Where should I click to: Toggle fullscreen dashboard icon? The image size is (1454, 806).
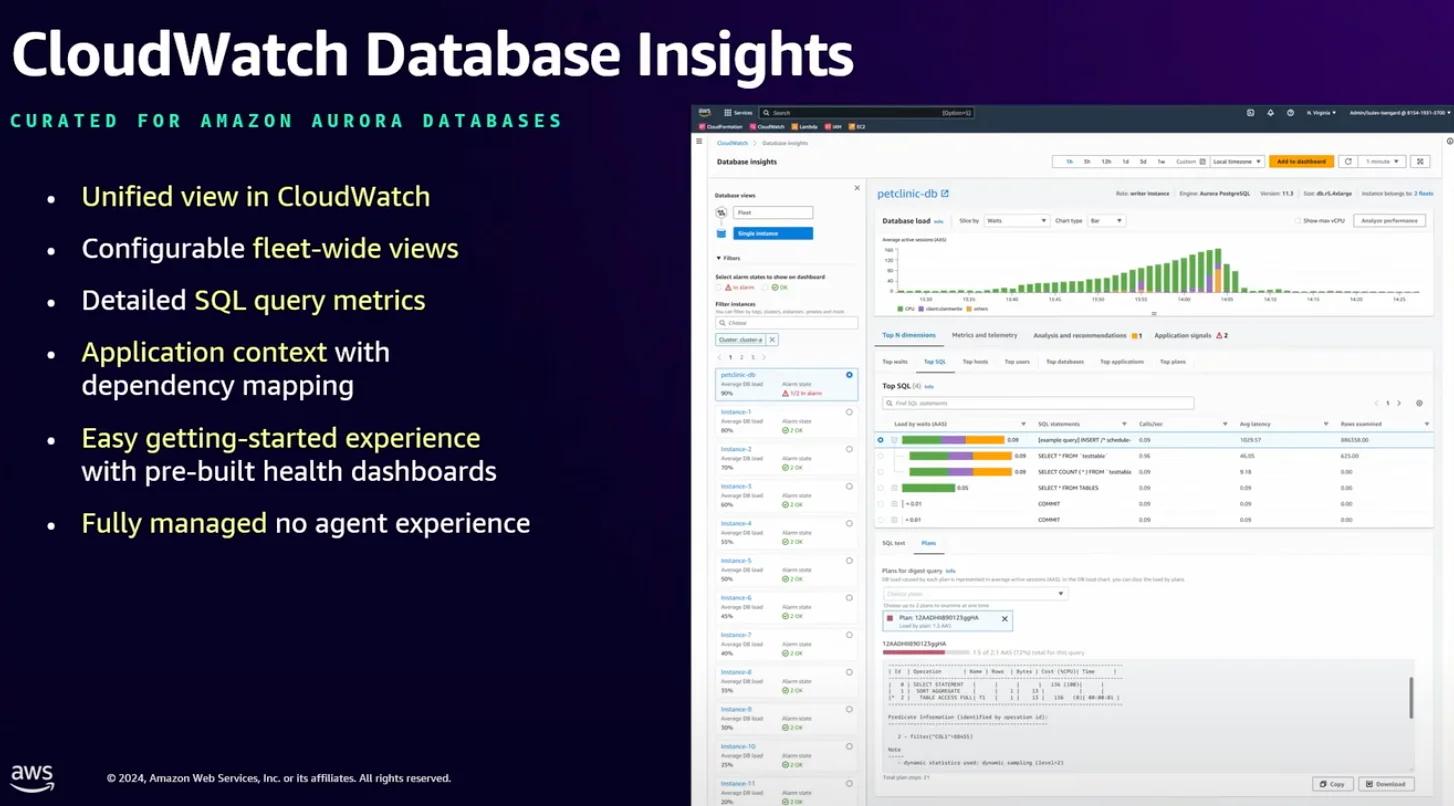[1421, 161]
